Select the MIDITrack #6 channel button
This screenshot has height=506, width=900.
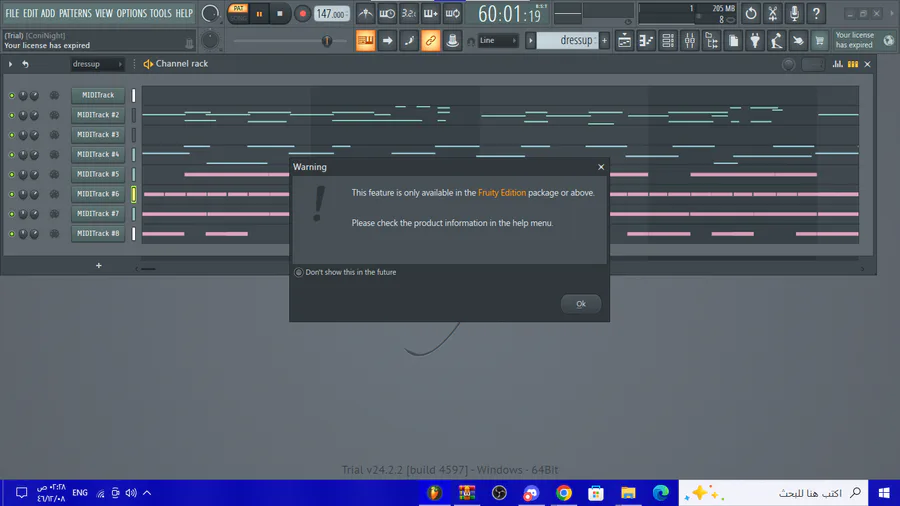point(98,194)
